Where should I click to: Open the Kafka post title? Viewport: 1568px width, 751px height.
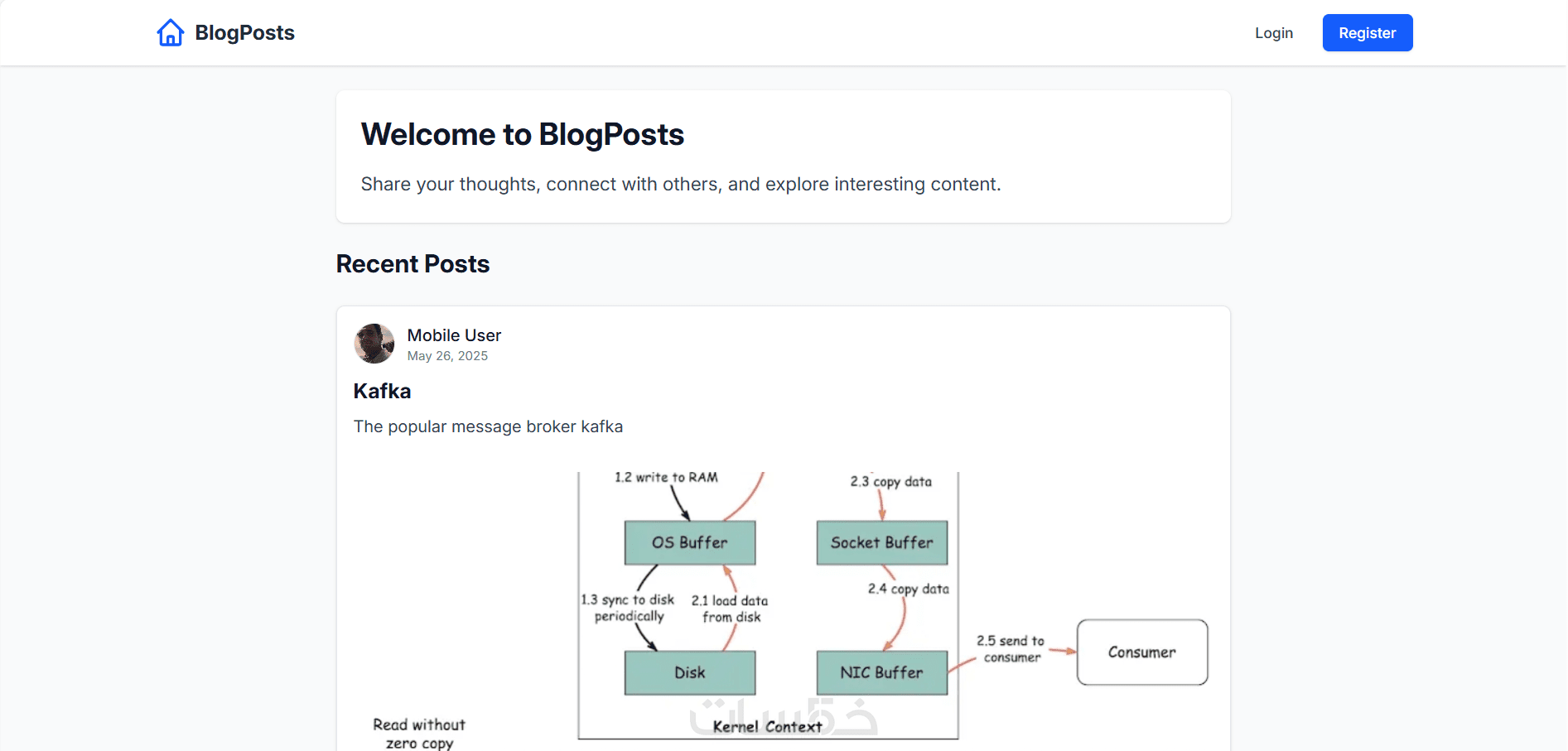pyautogui.click(x=382, y=391)
